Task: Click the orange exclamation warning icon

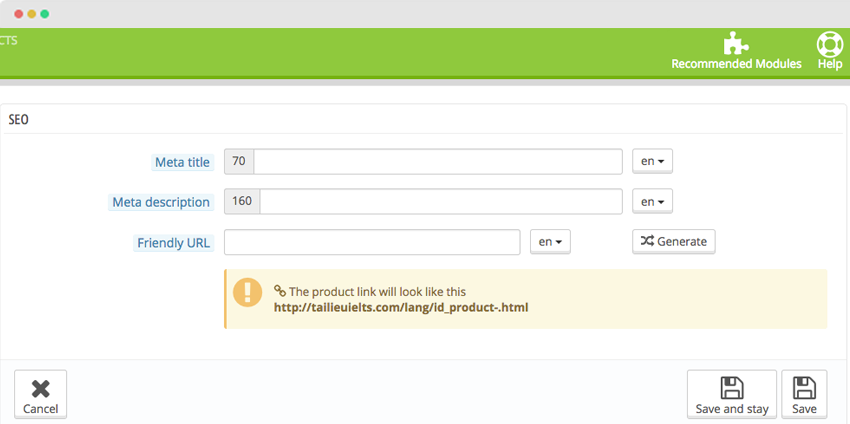Action: [x=247, y=292]
